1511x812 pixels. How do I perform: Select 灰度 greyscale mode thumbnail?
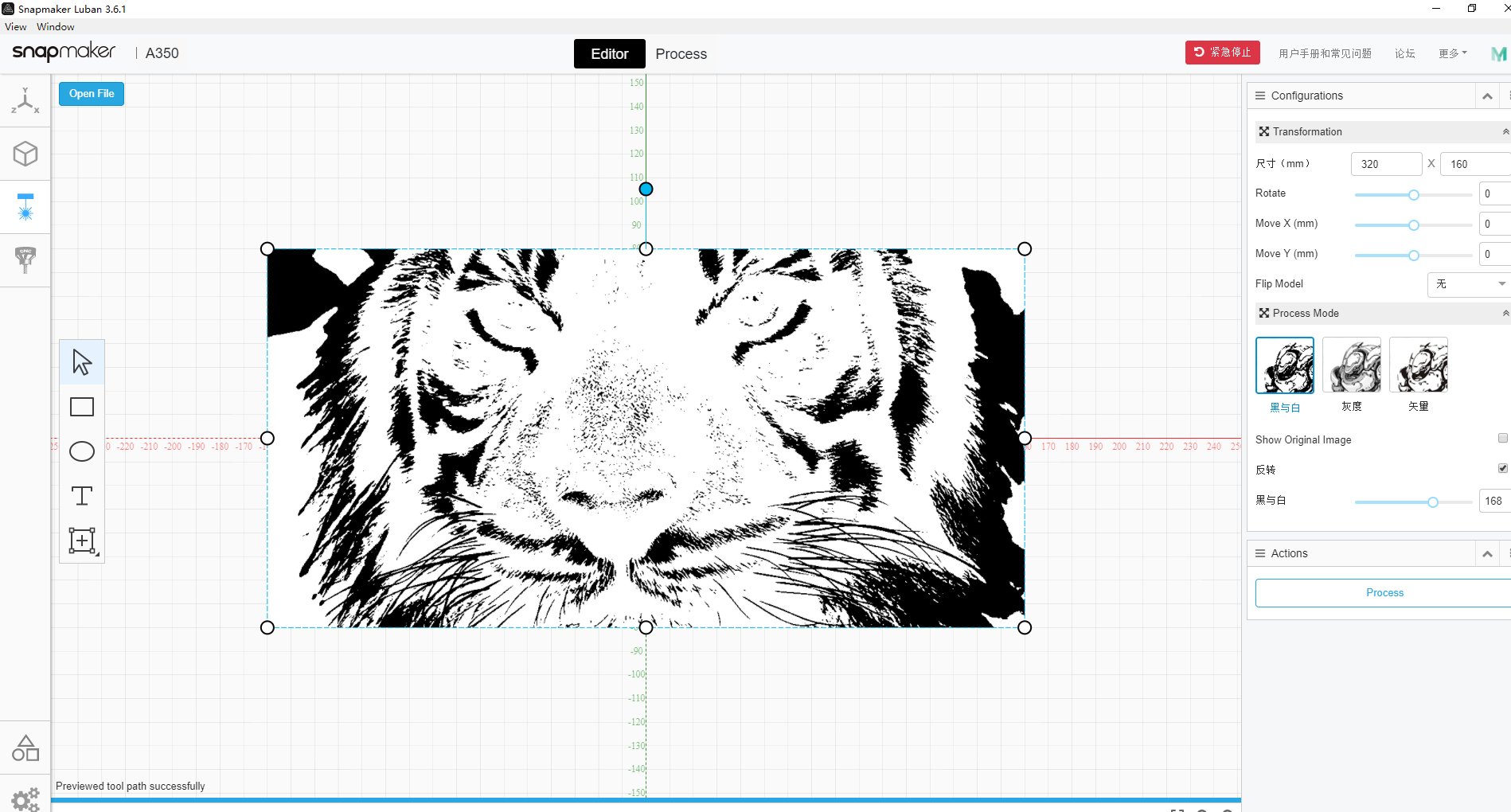1352,365
